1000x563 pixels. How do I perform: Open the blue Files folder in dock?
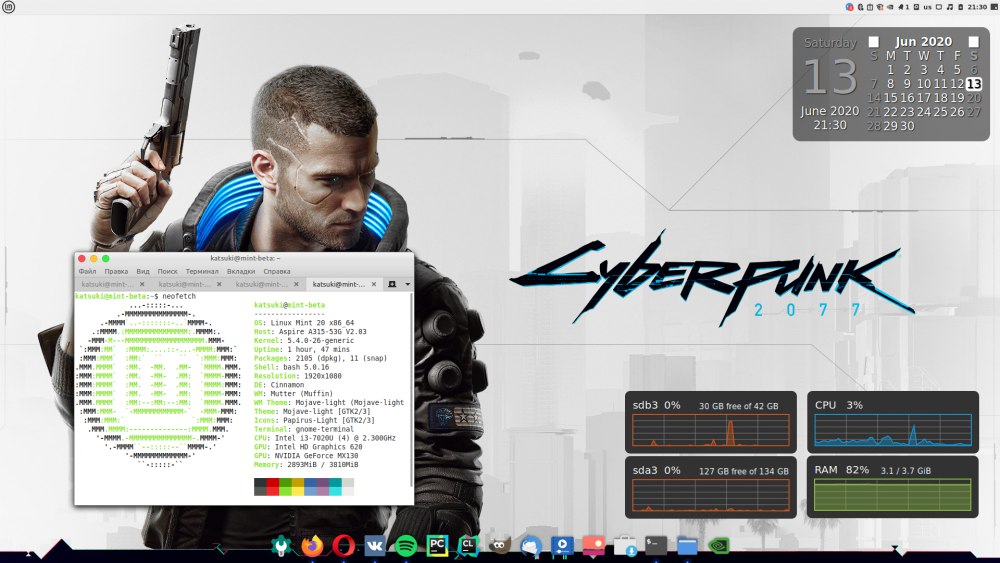tap(687, 546)
